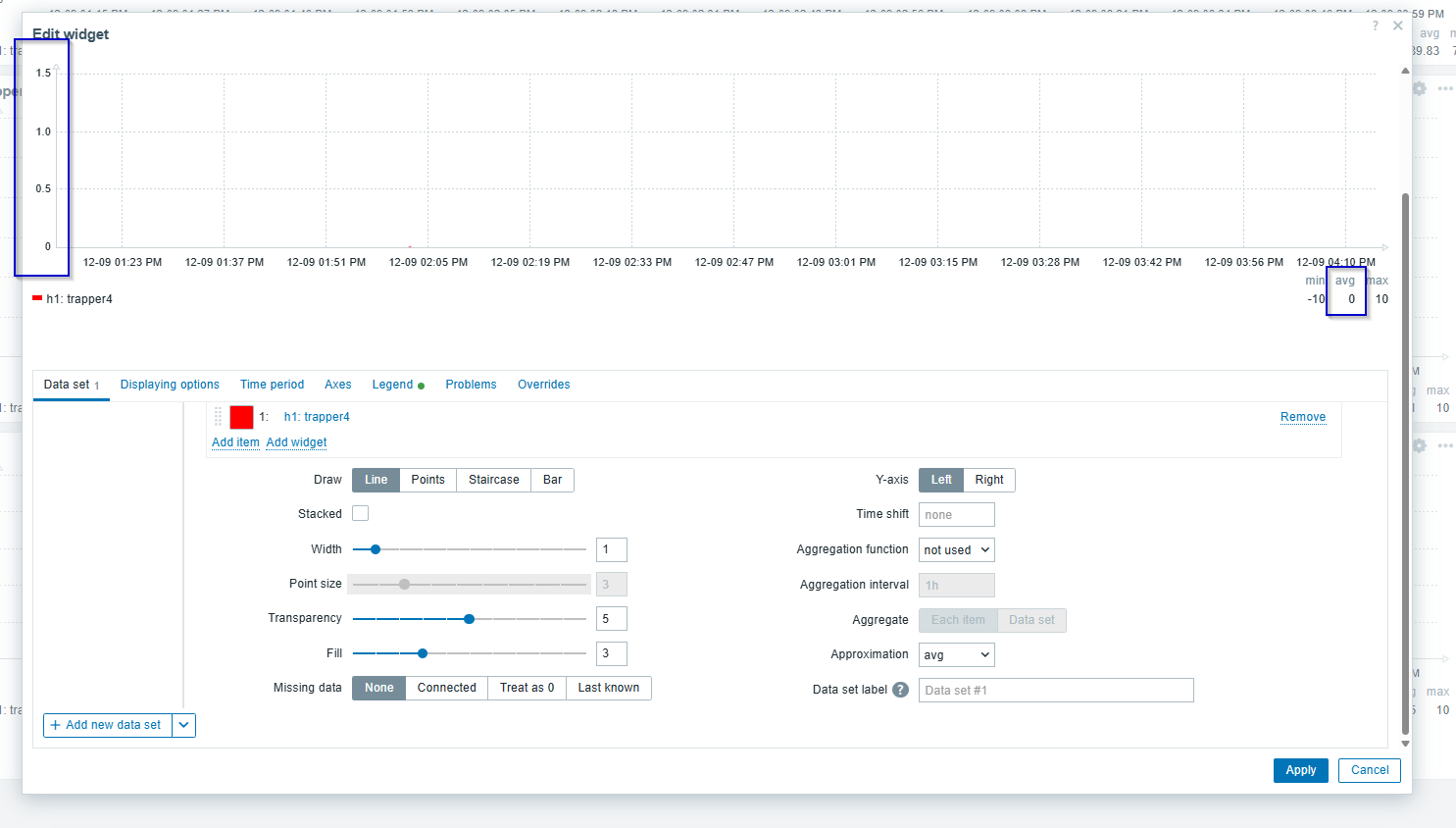Screen dimensions: 1456x828
Task: Click the Add widget link
Action: coord(296,442)
